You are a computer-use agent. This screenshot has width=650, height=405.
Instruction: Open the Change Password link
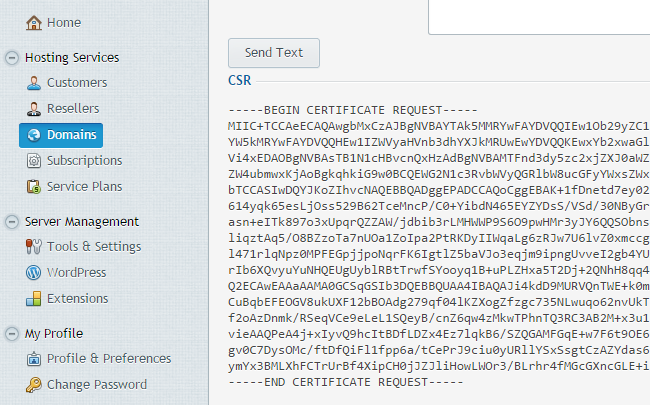click(x=97, y=385)
